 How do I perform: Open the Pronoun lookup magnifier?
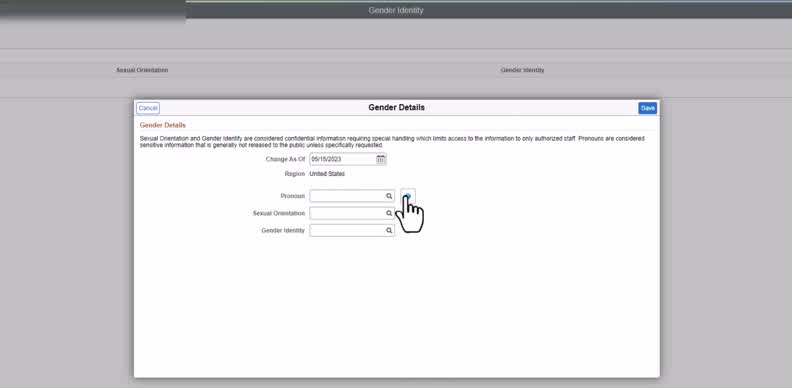389,196
